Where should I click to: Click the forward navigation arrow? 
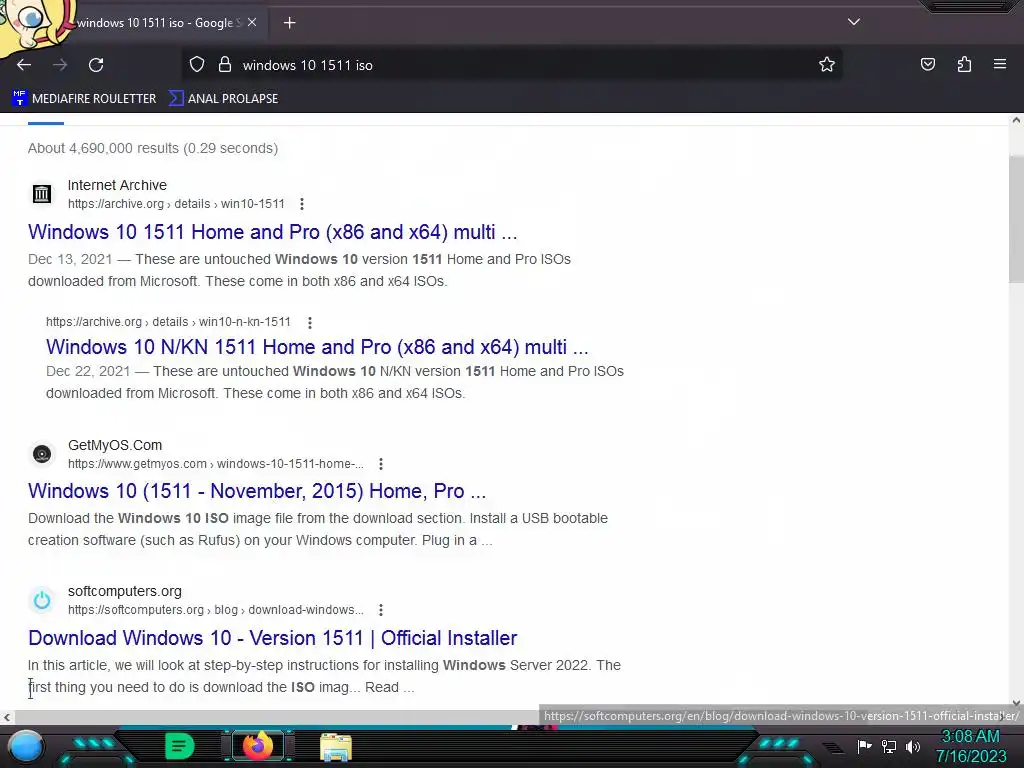click(60, 65)
